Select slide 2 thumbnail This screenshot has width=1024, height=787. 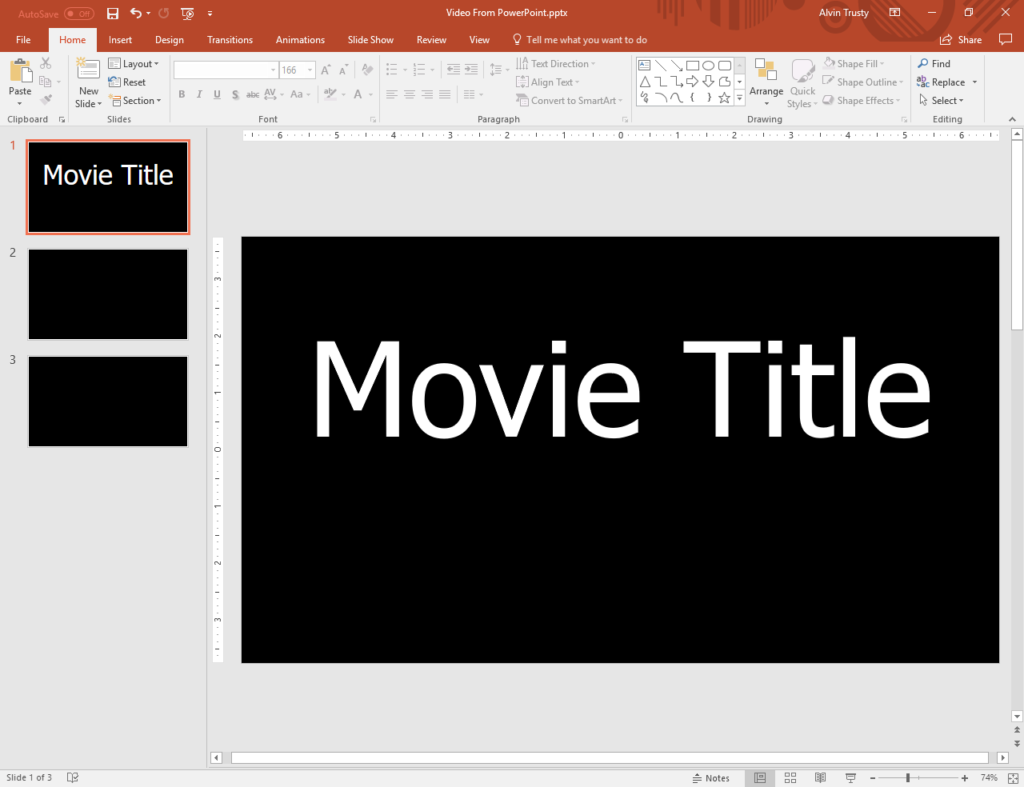(108, 295)
